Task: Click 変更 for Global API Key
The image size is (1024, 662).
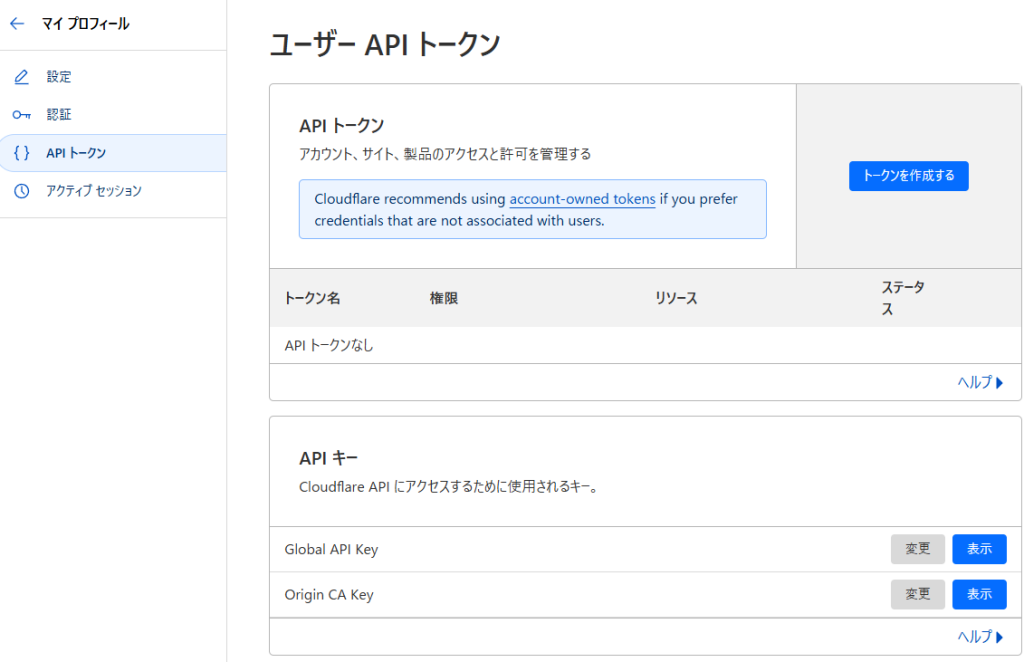Action: point(918,549)
